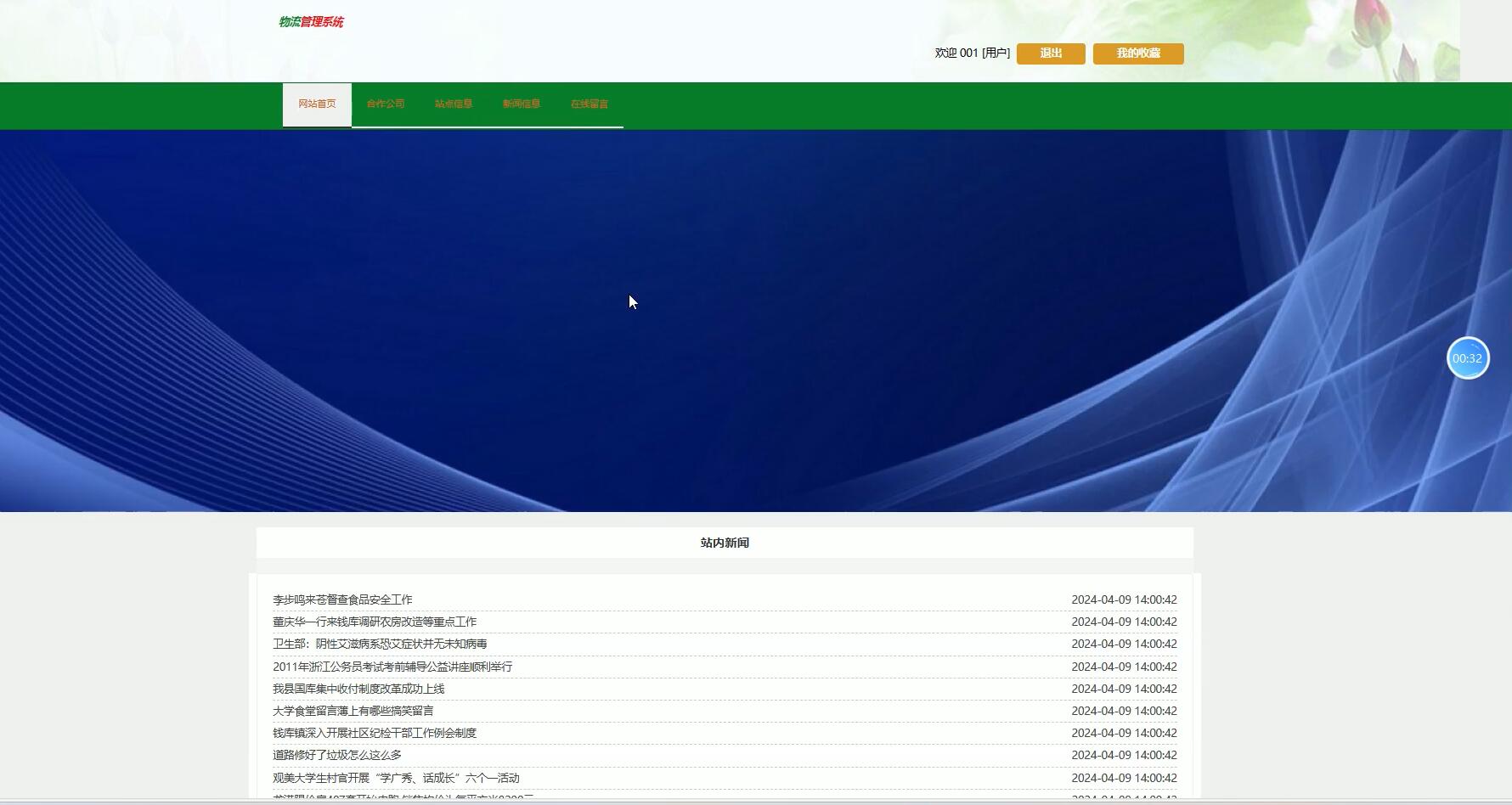Screen dimensions: 1512x805
Task: Open news 我县国库集中收付制度改革成功上线
Action: [360, 689]
